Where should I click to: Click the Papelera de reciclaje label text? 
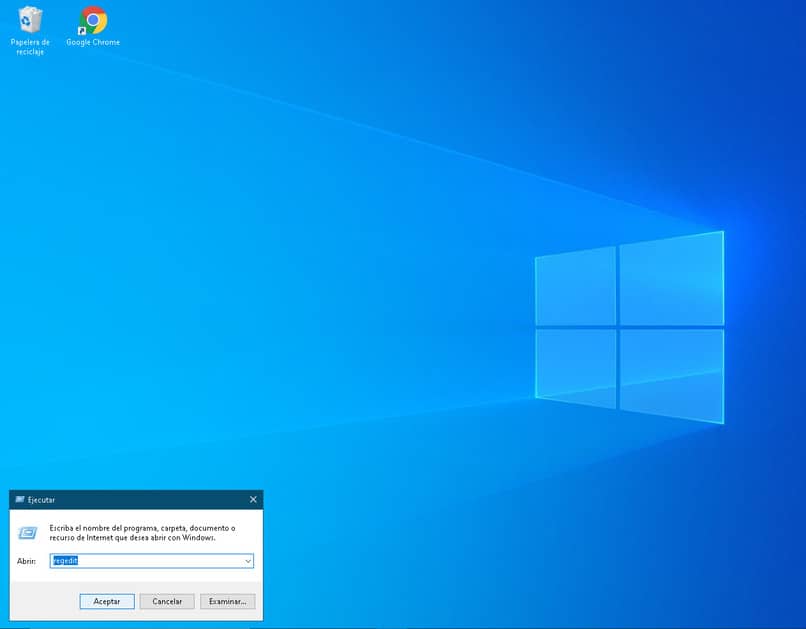tap(30, 45)
